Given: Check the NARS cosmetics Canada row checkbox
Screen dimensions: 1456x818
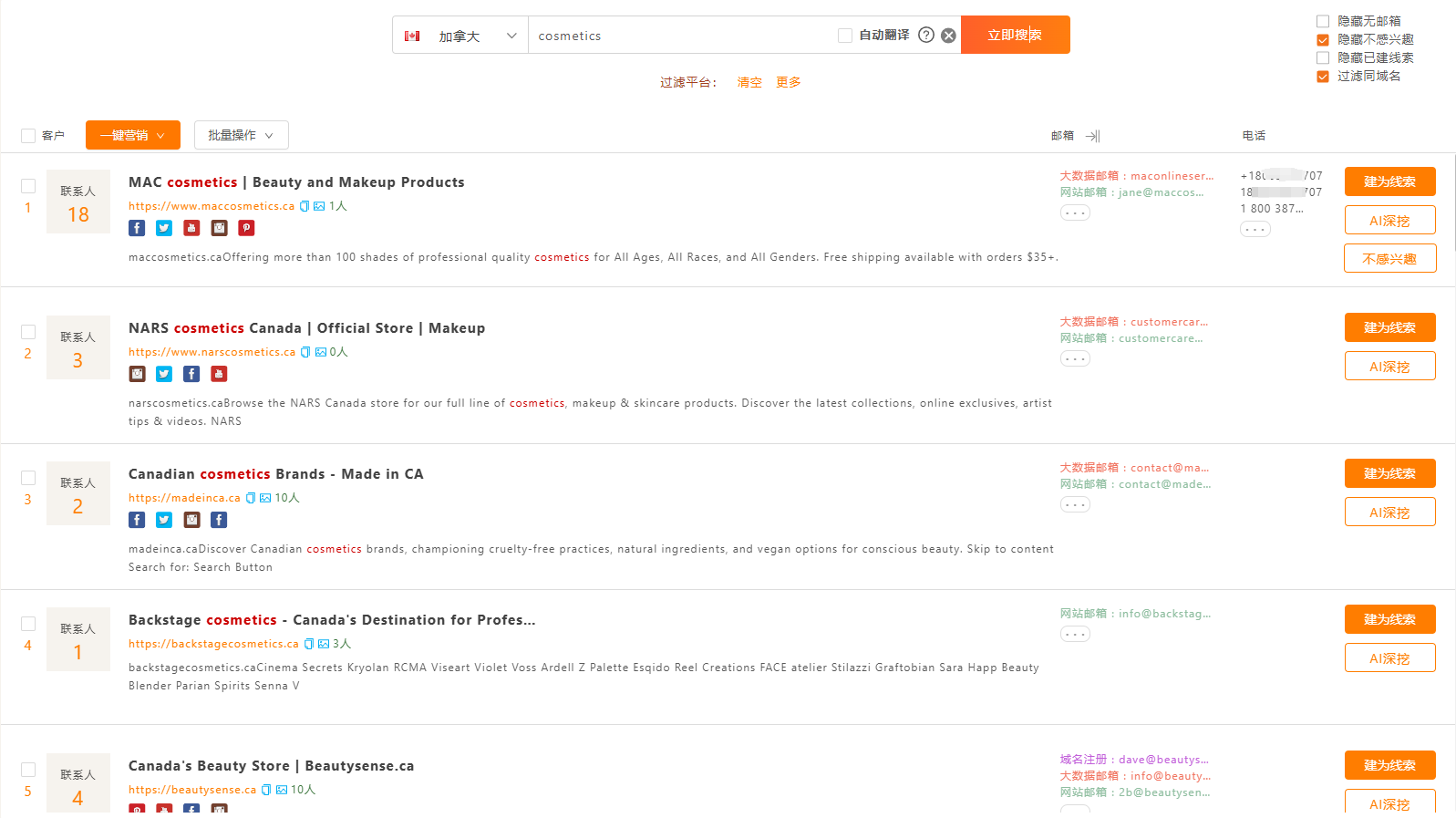Looking at the screenshot, I should [28, 332].
